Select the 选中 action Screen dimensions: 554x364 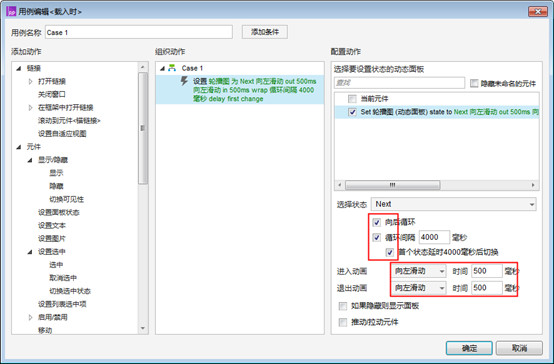coord(56,265)
